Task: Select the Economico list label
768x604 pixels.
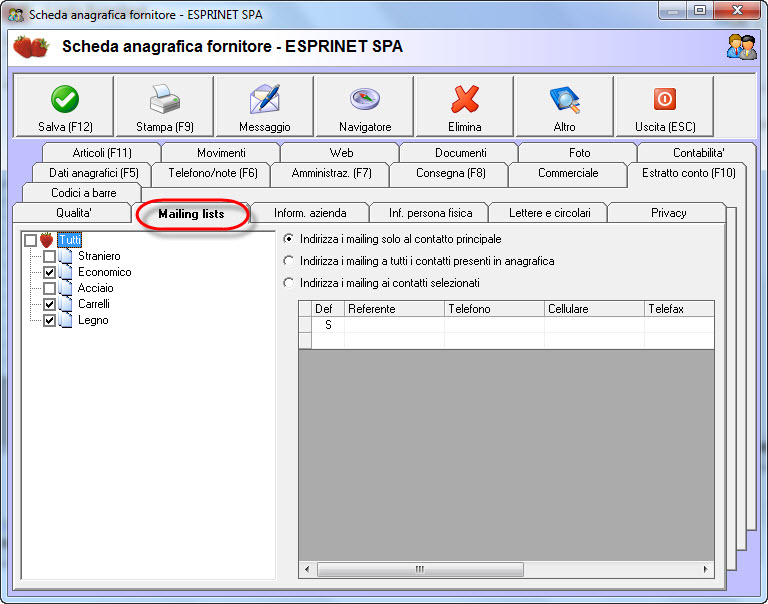Action: coord(104,272)
